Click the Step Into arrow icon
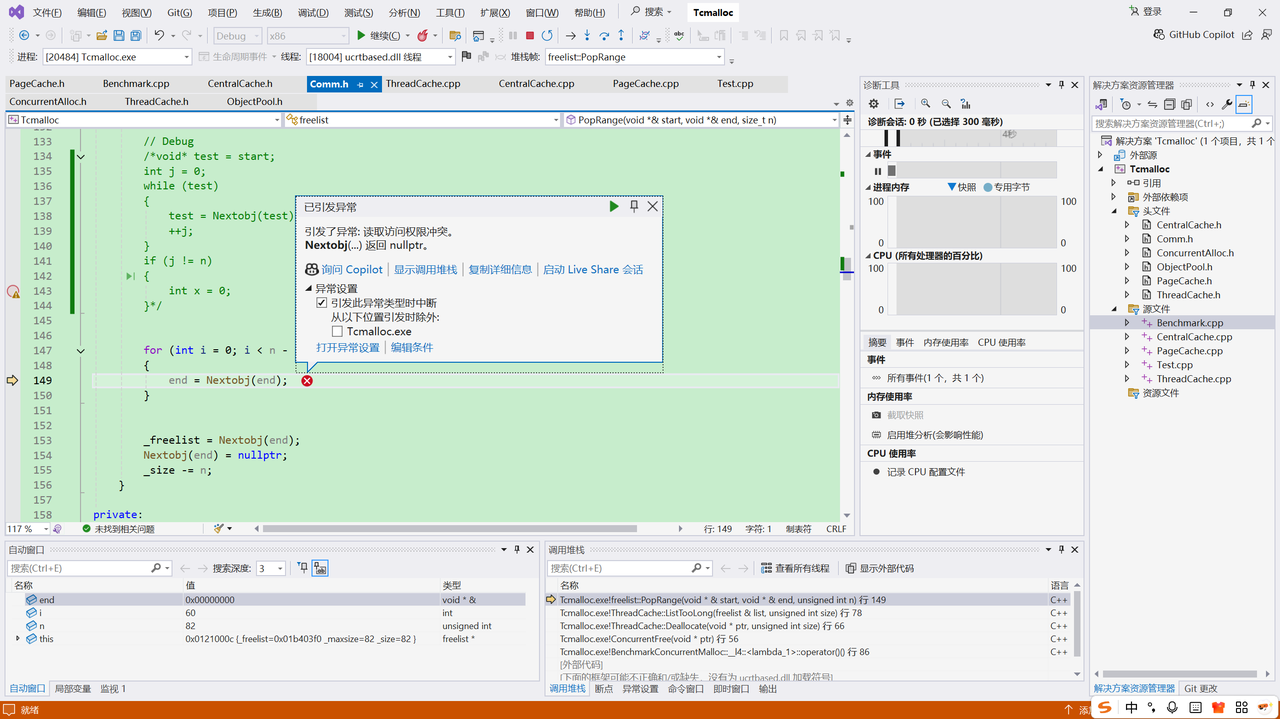The image size is (1280, 719). pos(588,36)
